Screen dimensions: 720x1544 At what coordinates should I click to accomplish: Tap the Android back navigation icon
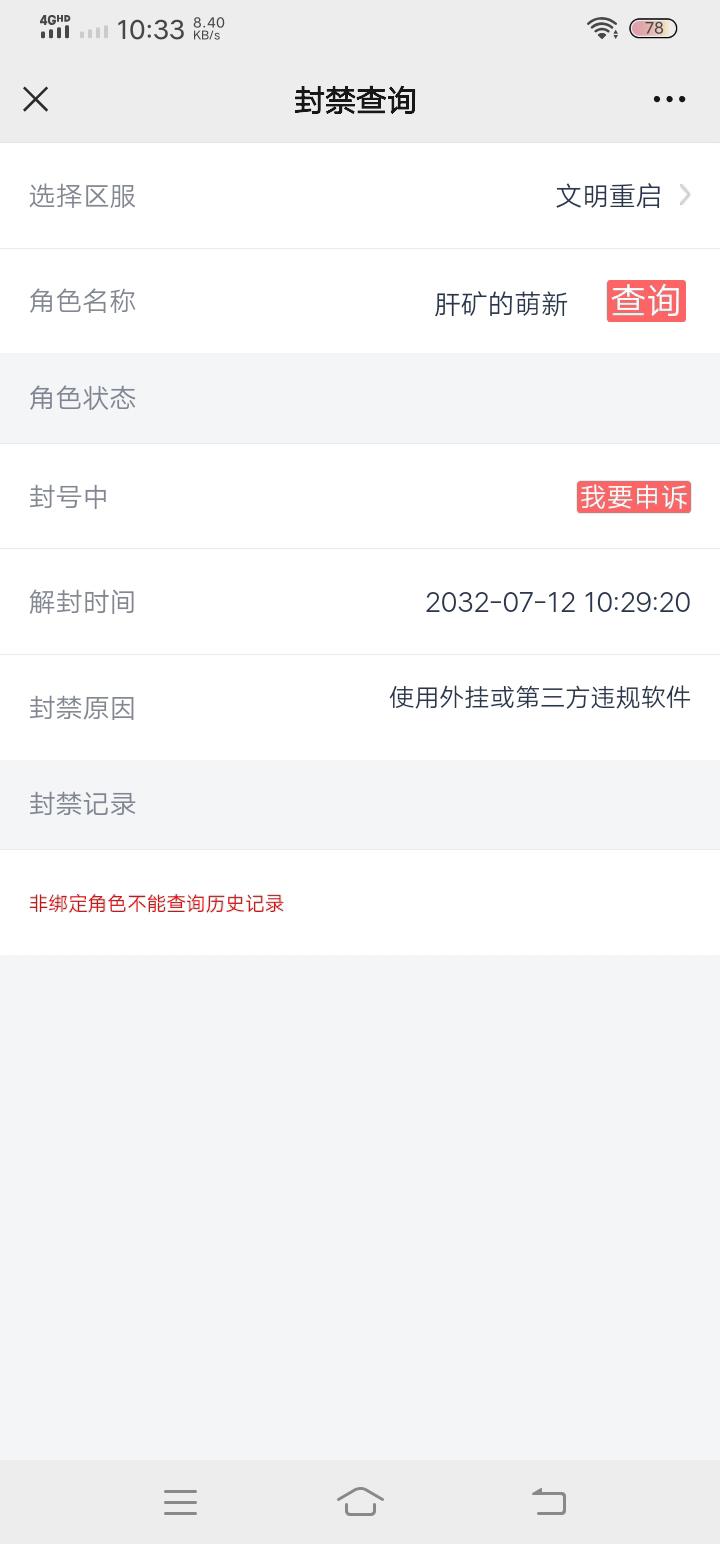[548, 1501]
